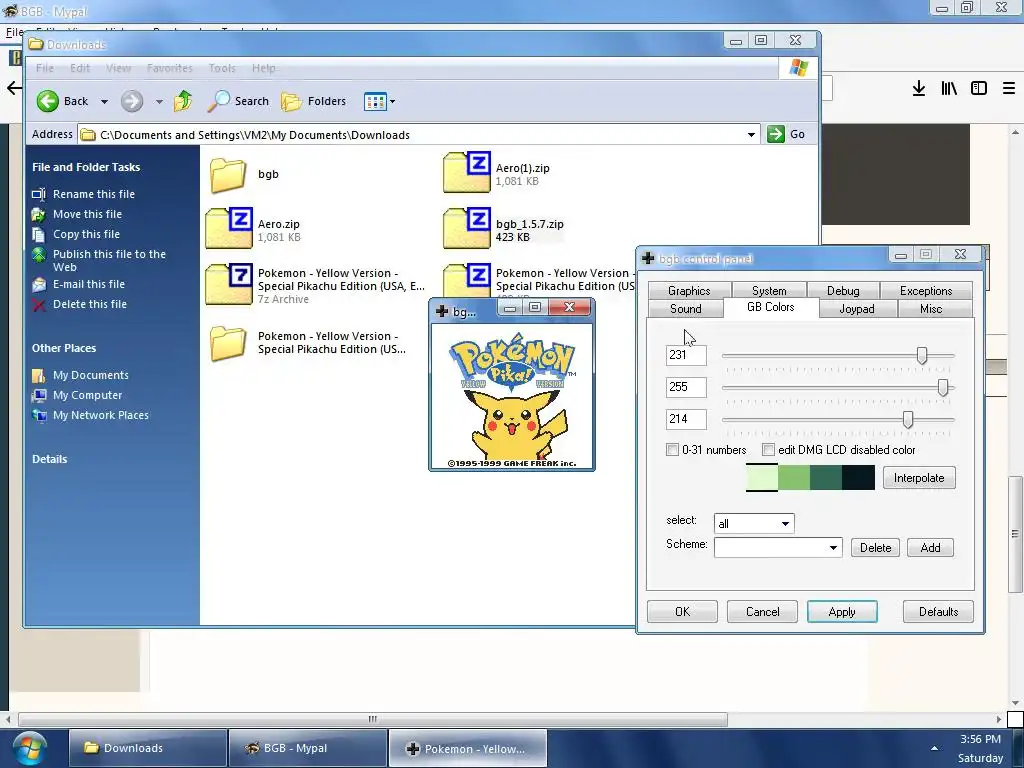Switch to the Graphics tab
1024x768 pixels.
(x=689, y=291)
